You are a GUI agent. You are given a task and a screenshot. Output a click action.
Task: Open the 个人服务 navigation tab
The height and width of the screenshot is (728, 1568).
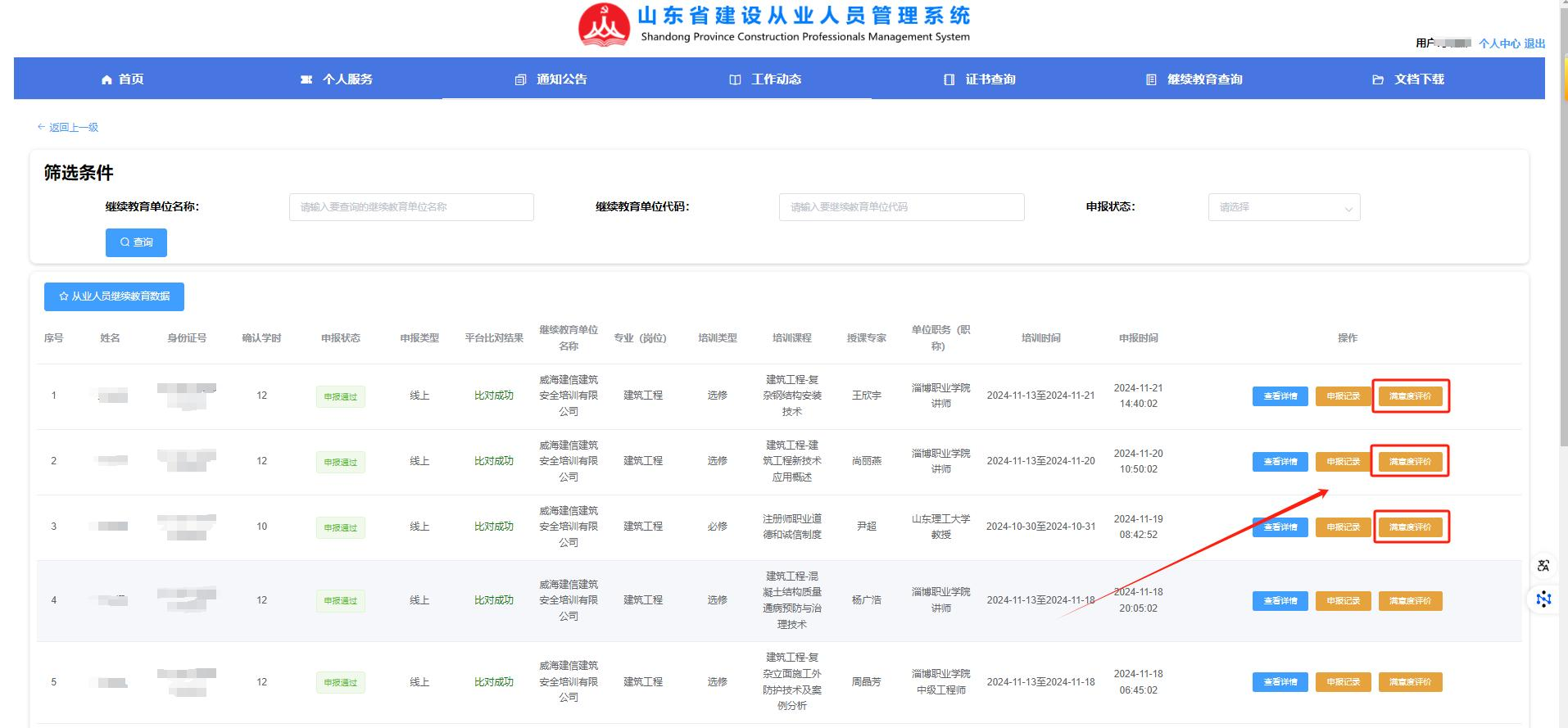click(336, 79)
